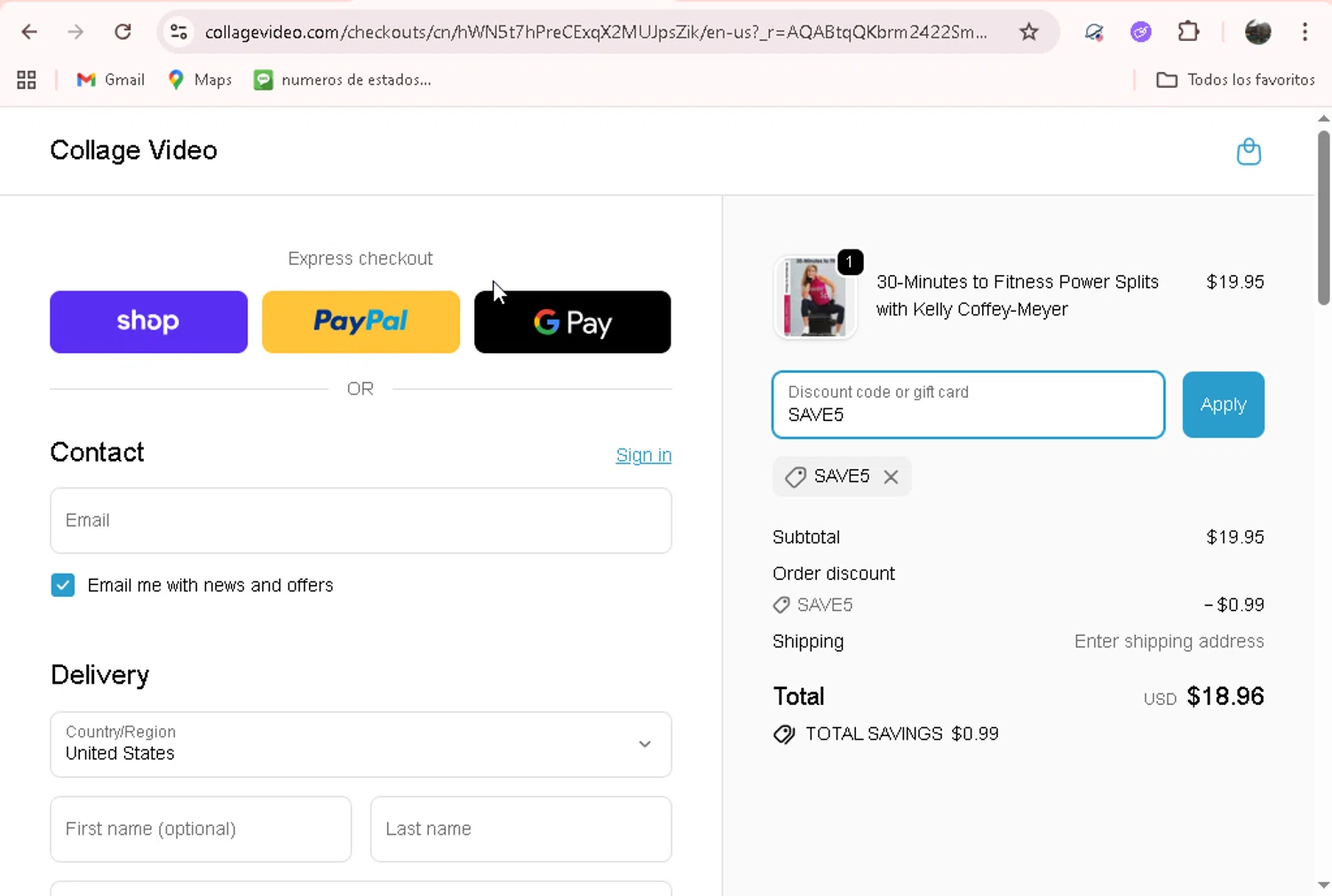The image size is (1332, 896).
Task: Go back to the previous page
Action: 29,32
